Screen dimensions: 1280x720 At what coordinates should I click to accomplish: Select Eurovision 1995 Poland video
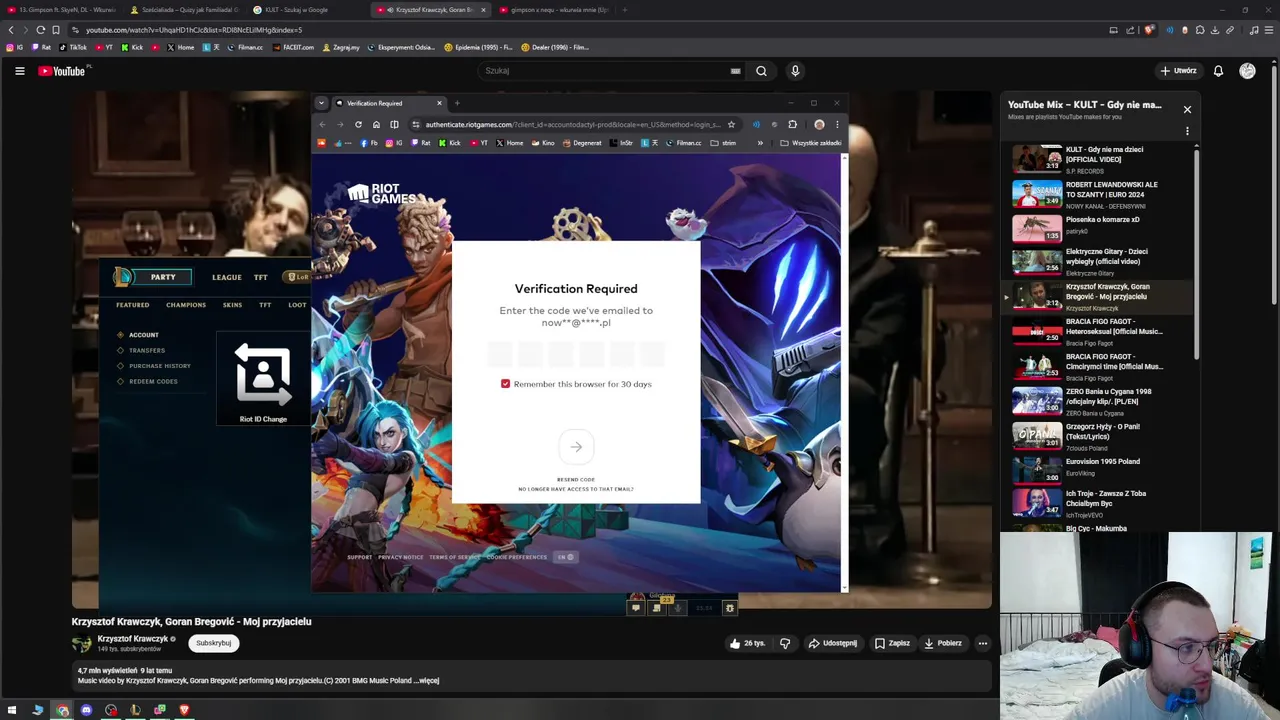(x=1099, y=470)
